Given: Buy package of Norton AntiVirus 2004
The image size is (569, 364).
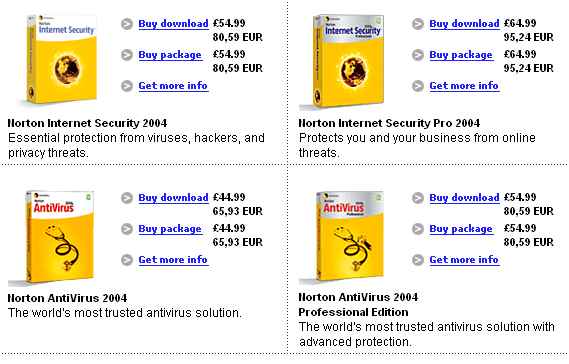Looking at the screenshot, I should [x=170, y=229].
